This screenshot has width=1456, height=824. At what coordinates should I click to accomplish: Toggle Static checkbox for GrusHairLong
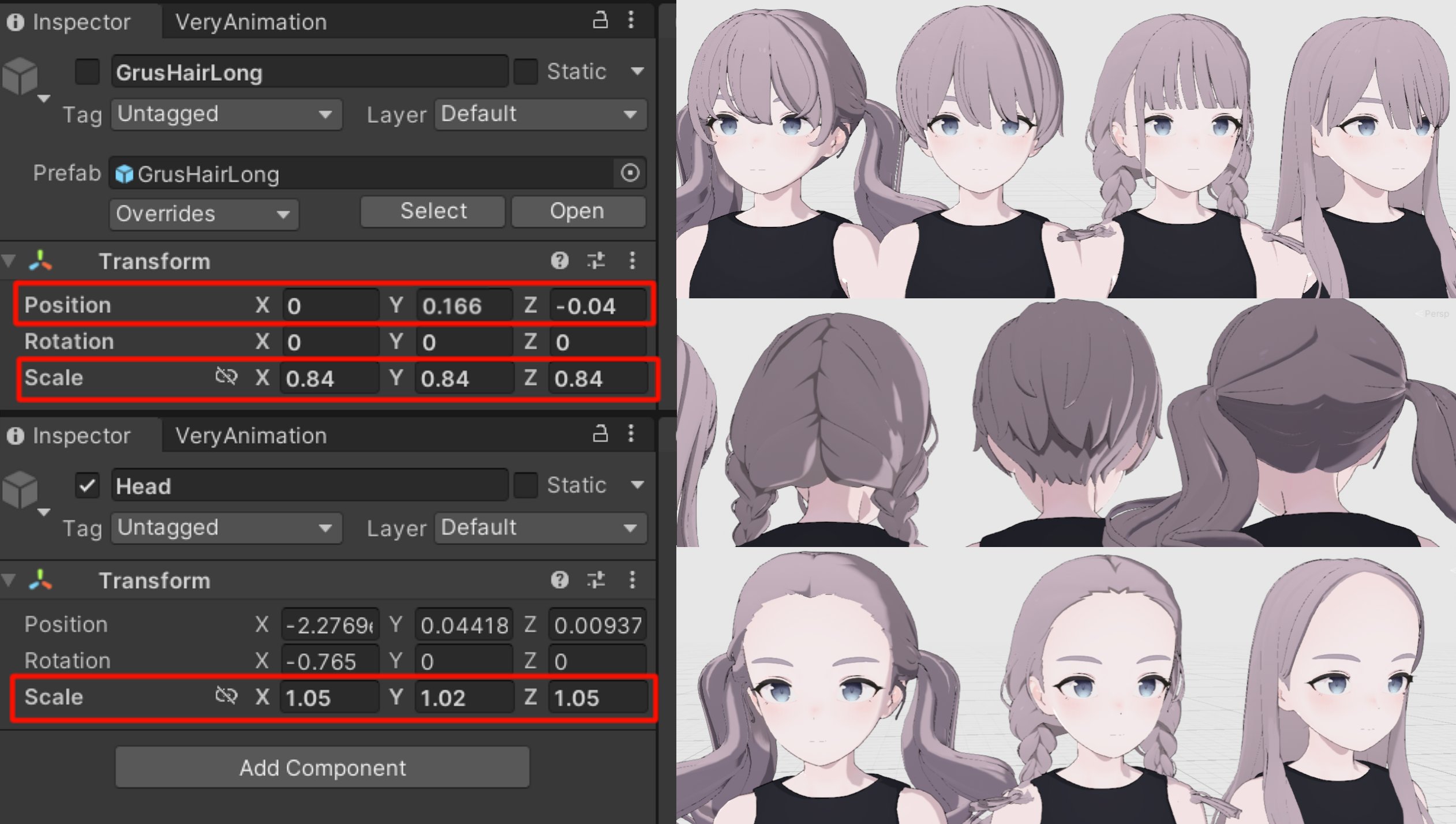tap(525, 72)
